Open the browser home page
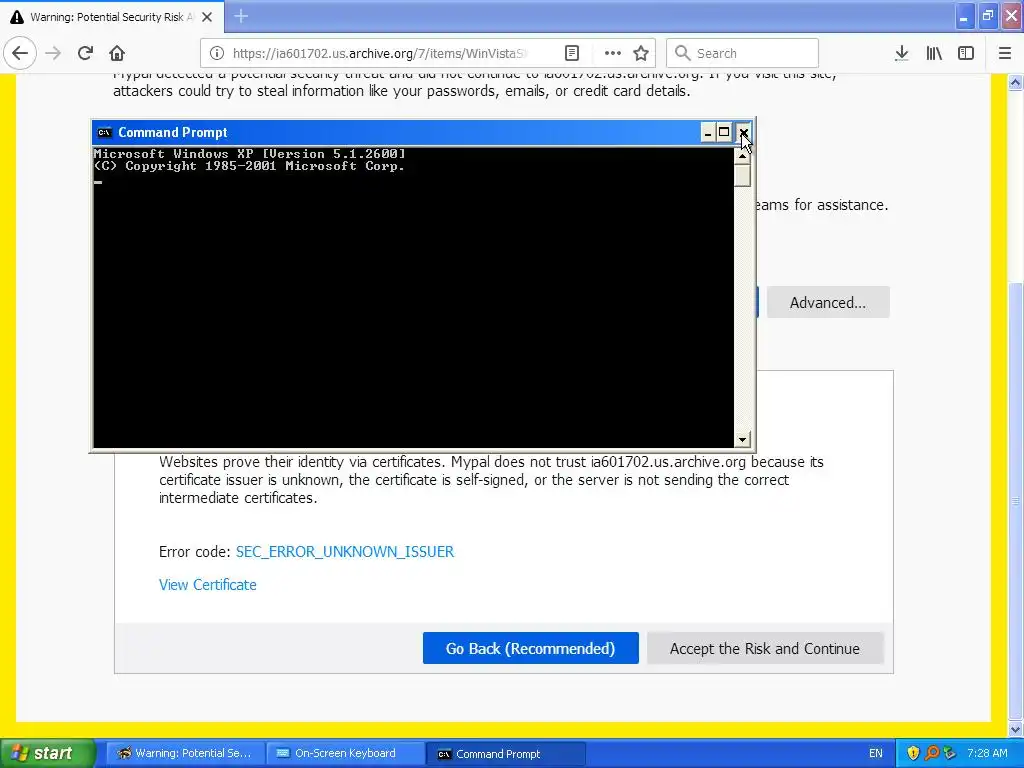The width and height of the screenshot is (1024, 768). [117, 53]
